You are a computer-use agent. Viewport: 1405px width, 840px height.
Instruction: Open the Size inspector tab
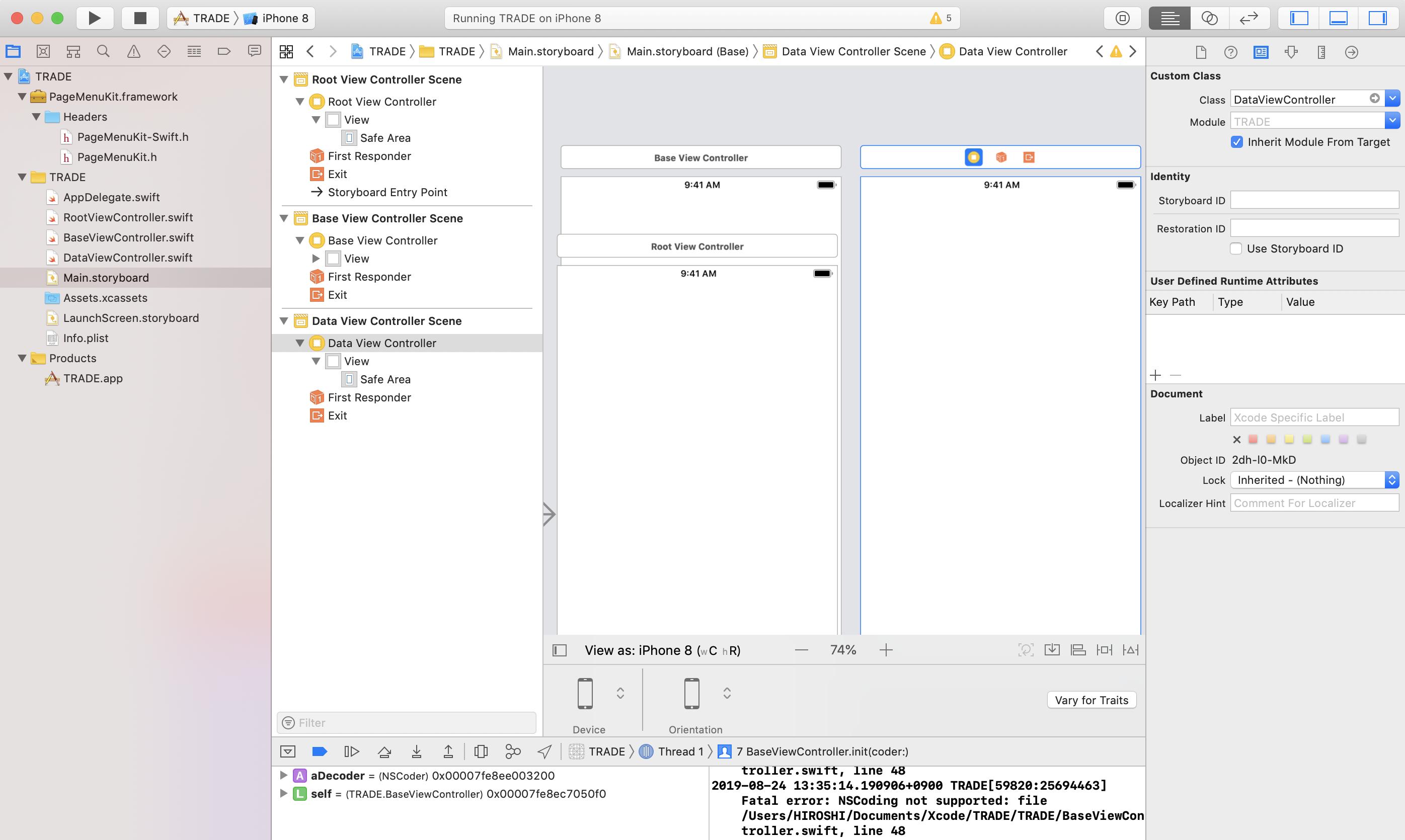(1321, 52)
